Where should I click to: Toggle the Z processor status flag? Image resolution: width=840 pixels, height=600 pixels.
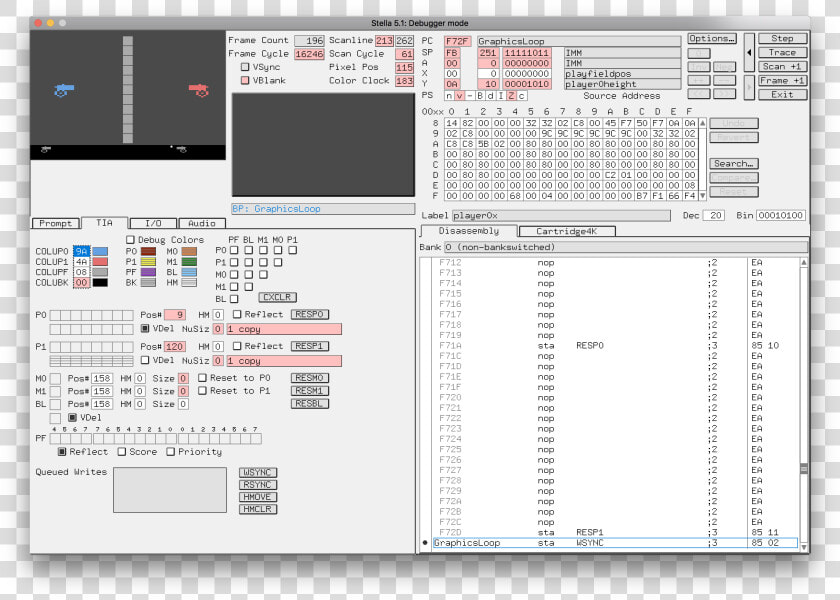[511, 95]
